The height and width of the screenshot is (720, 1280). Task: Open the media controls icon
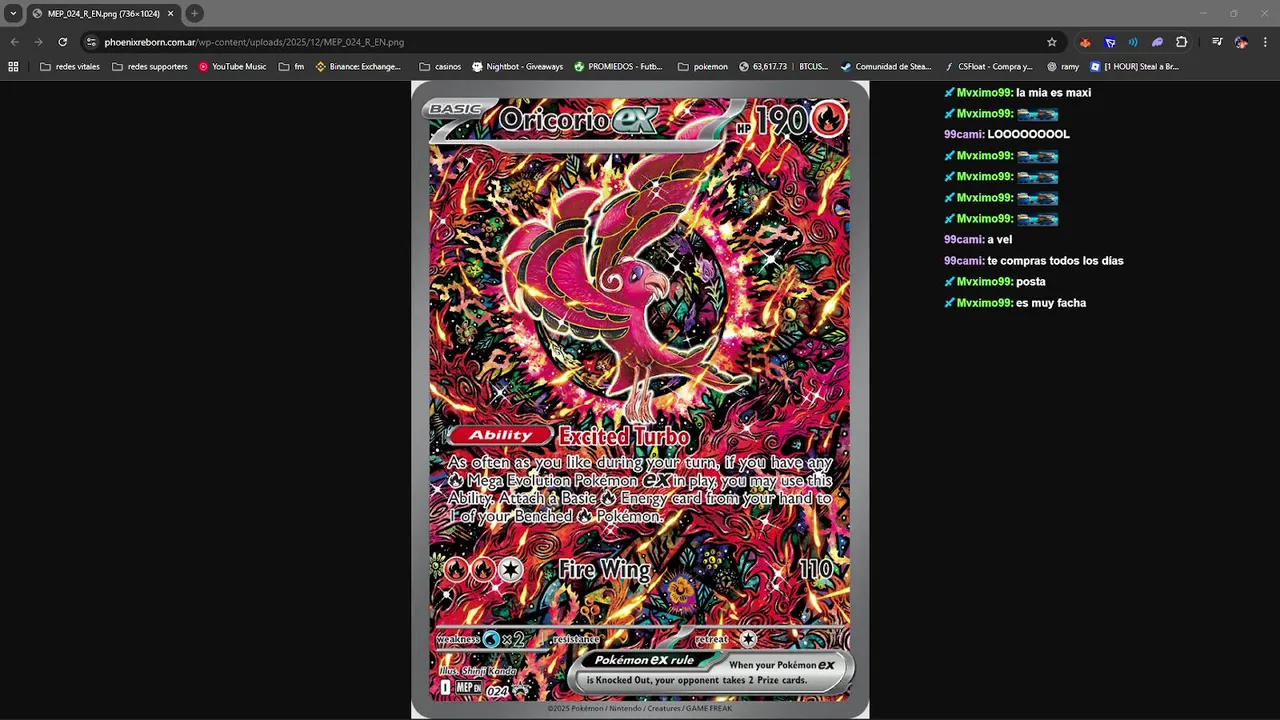(x=1217, y=42)
